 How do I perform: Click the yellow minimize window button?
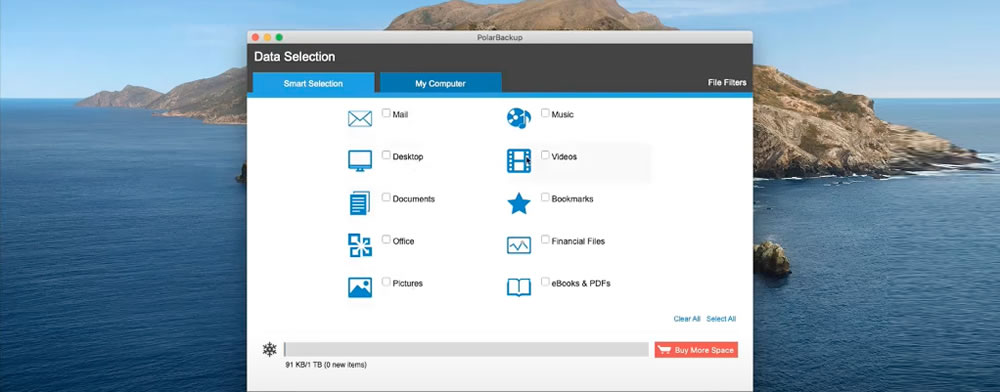click(267, 38)
